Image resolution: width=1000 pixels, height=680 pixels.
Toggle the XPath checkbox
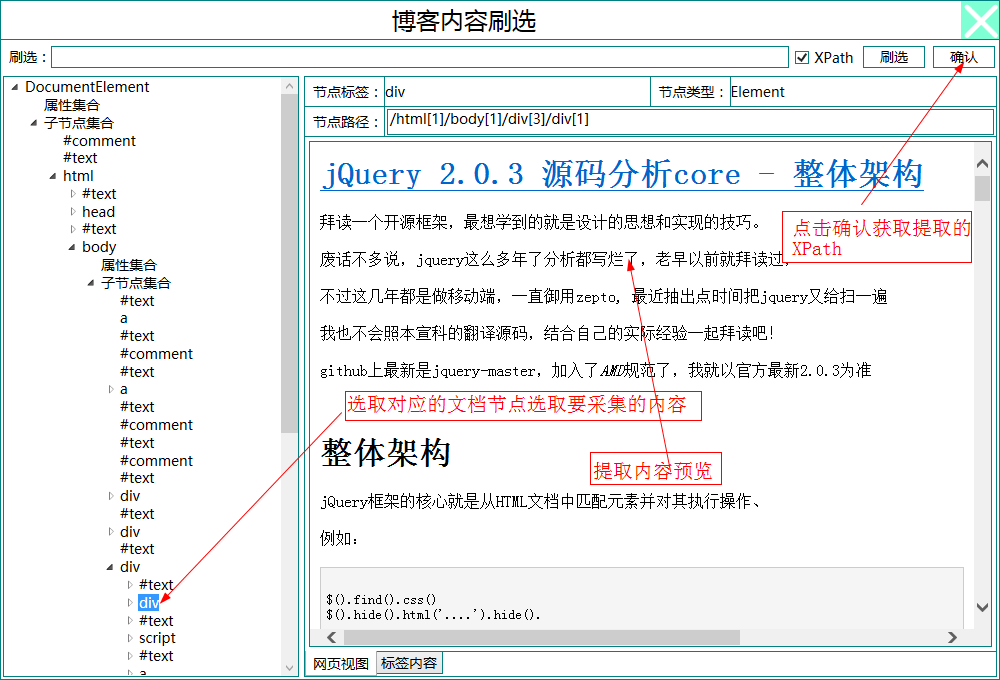[x=802, y=57]
